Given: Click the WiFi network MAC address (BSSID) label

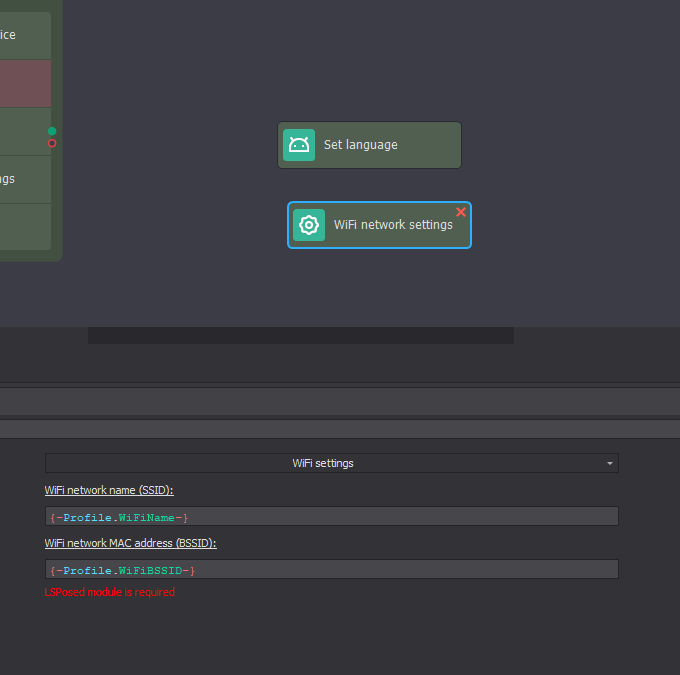Looking at the screenshot, I should coord(131,543).
